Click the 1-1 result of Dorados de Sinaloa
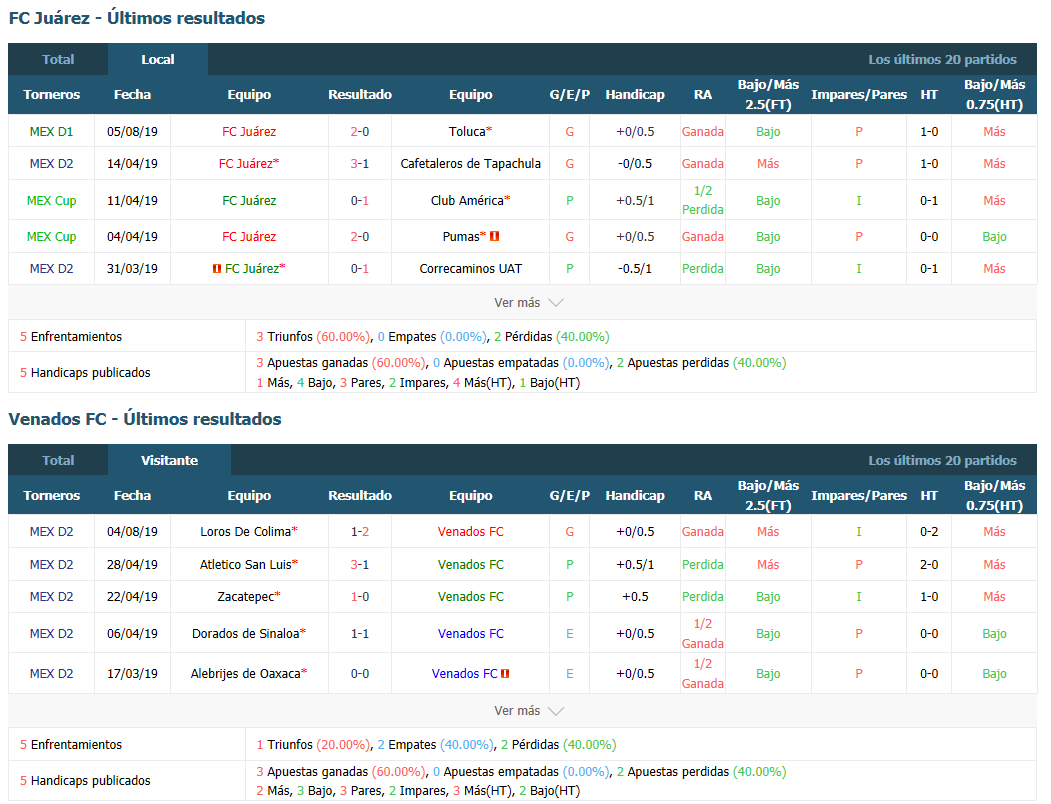Image resolution: width=1051 pixels, height=804 pixels. click(x=360, y=634)
